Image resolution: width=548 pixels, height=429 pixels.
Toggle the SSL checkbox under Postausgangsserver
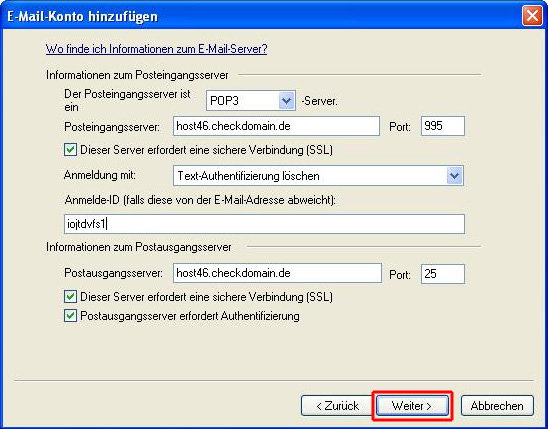[70, 297]
